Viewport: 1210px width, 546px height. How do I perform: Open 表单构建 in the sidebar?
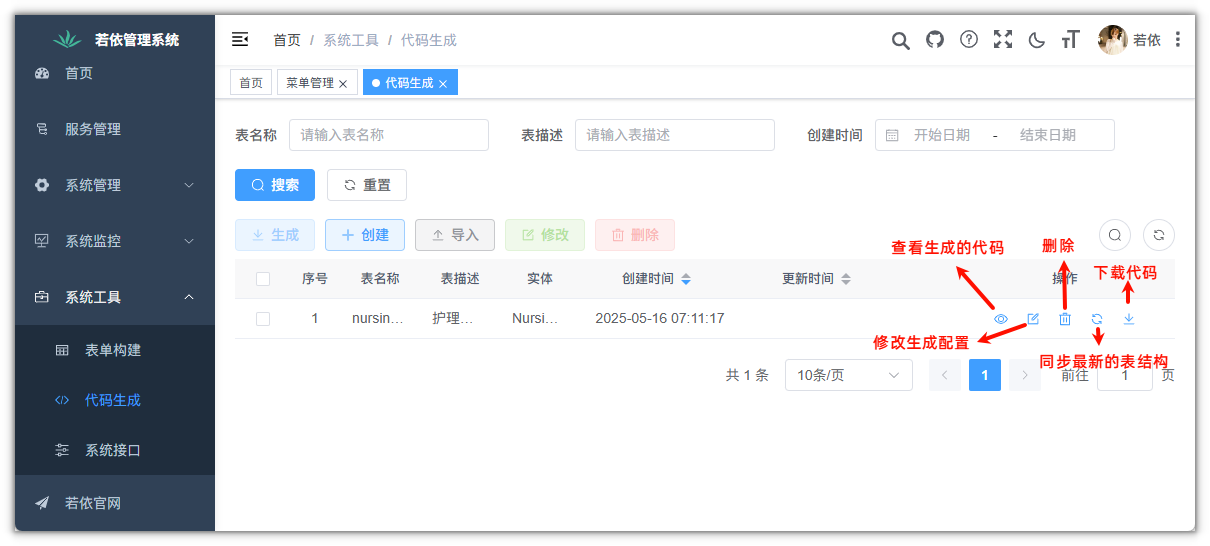coord(115,350)
